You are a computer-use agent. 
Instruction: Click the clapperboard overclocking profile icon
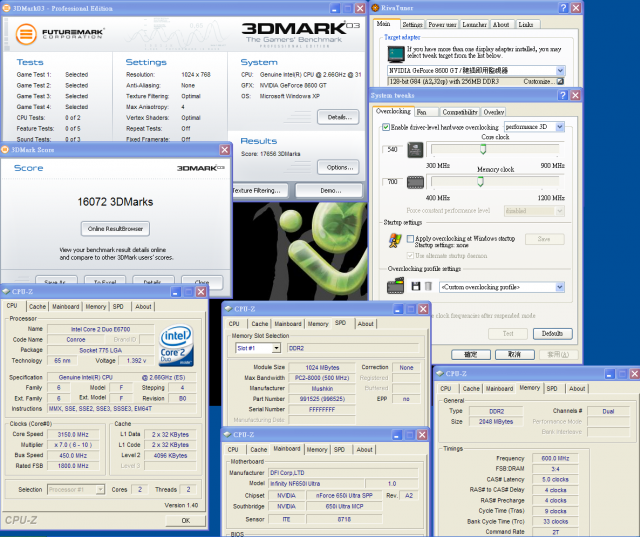point(395,286)
